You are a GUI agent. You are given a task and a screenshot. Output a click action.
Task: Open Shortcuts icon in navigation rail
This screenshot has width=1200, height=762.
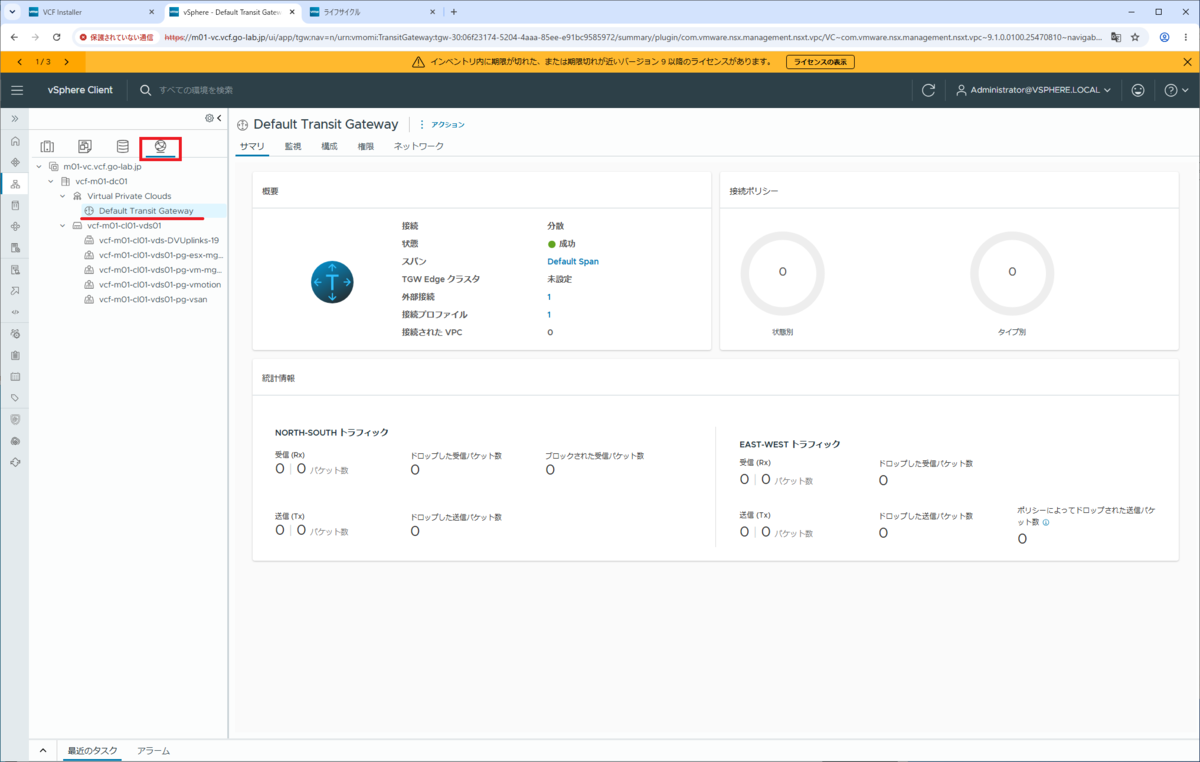click(15, 162)
